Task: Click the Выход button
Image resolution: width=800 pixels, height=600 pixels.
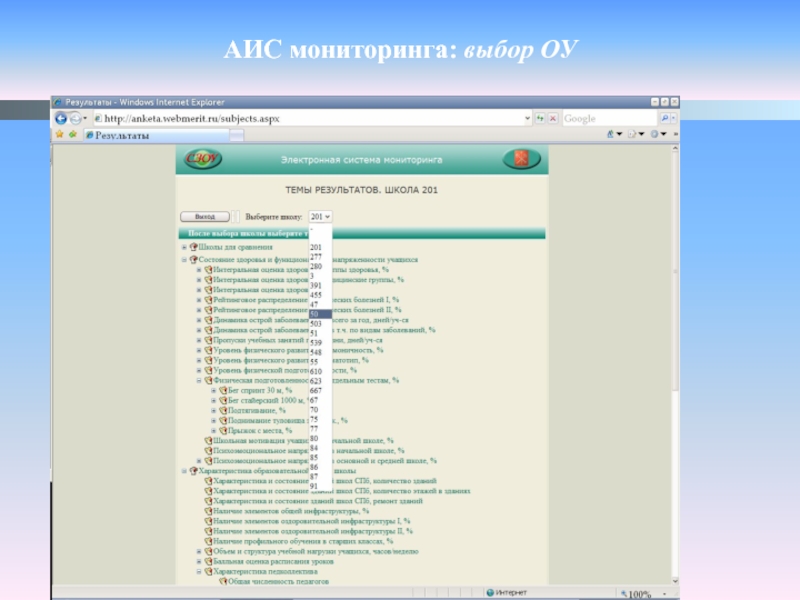Action: tap(205, 217)
